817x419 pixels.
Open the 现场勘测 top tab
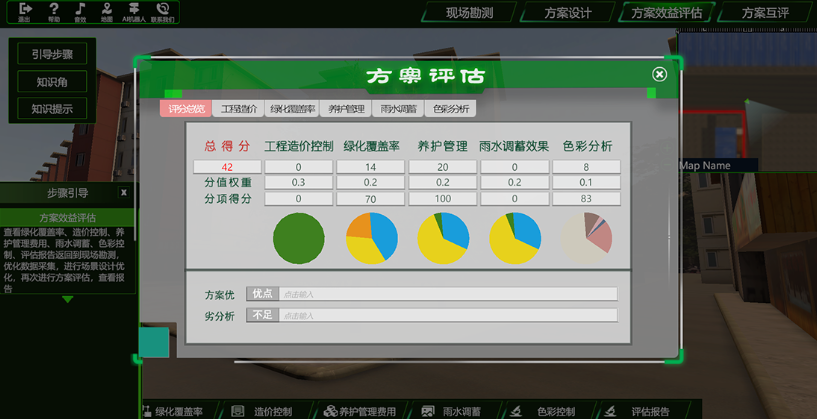pos(472,13)
